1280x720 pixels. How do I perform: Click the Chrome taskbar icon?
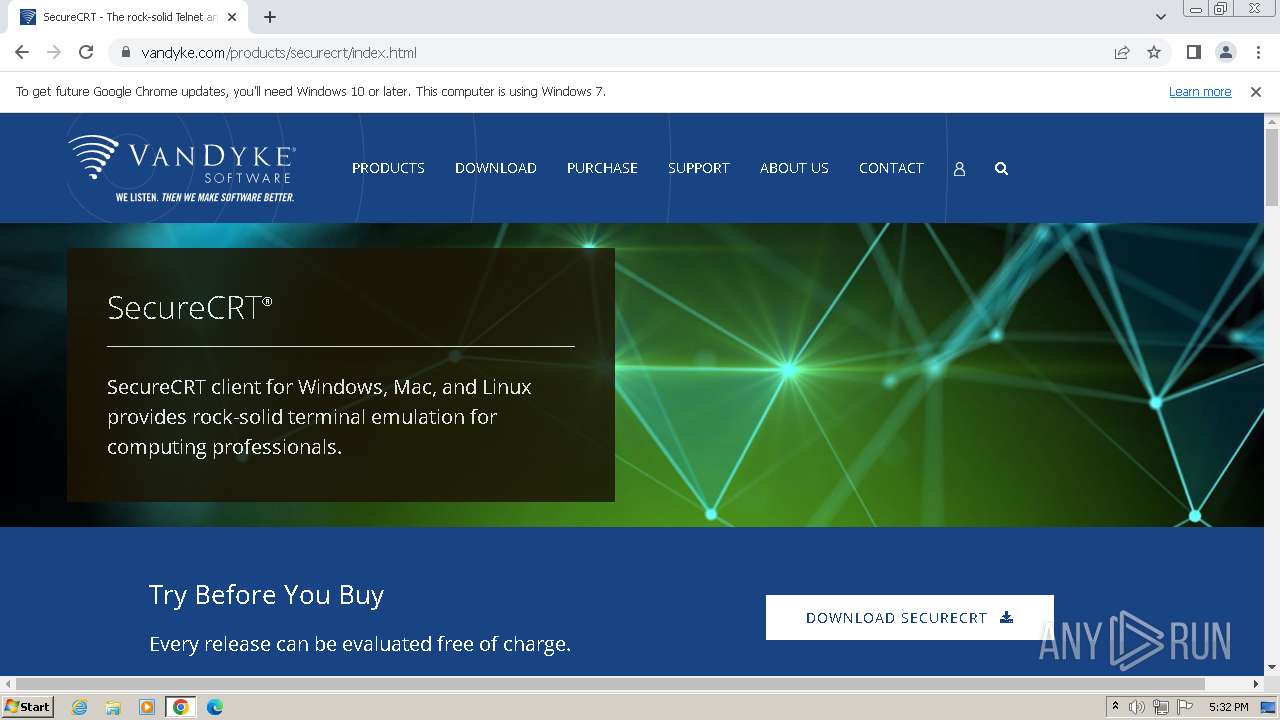click(181, 707)
